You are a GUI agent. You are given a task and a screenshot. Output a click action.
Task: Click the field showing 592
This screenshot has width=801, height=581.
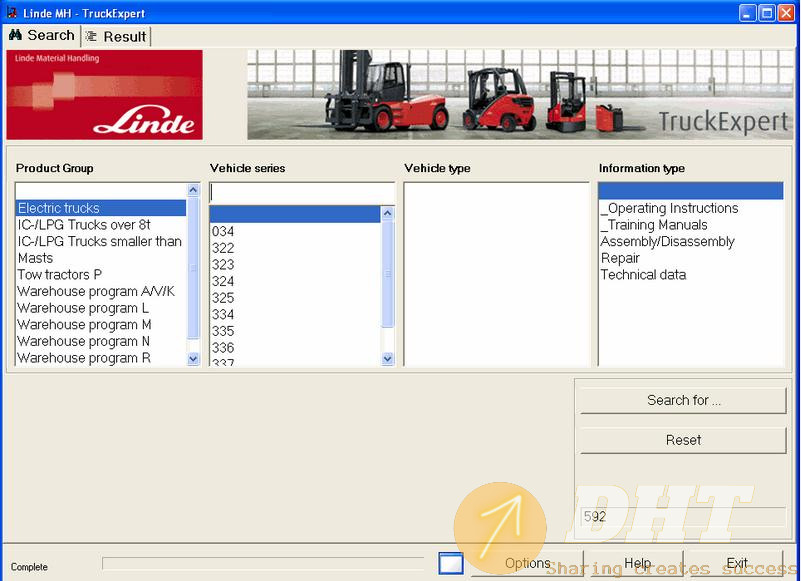click(682, 517)
